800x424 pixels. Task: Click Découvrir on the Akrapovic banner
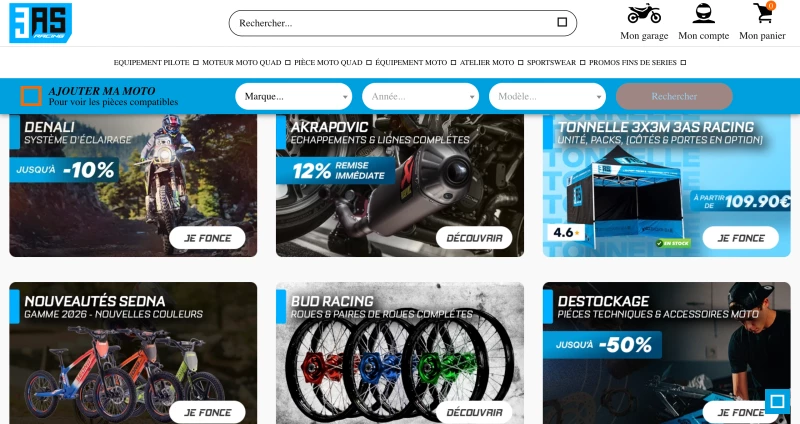474,238
